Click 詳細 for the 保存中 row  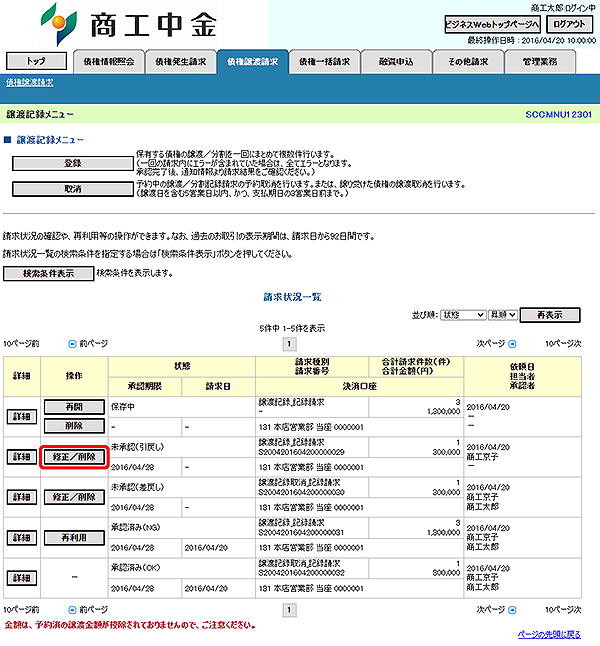(x=22, y=417)
